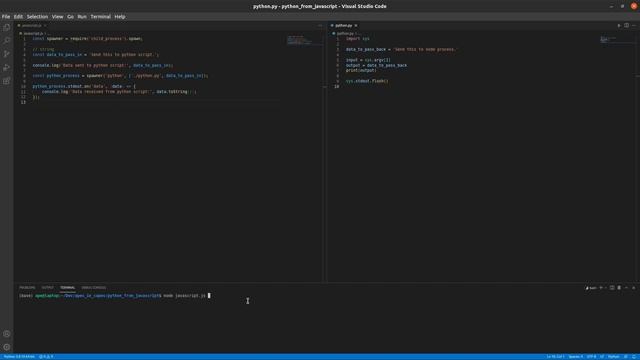This screenshot has width=640, height=360.
Task: Open the Run menu
Action: point(82,17)
